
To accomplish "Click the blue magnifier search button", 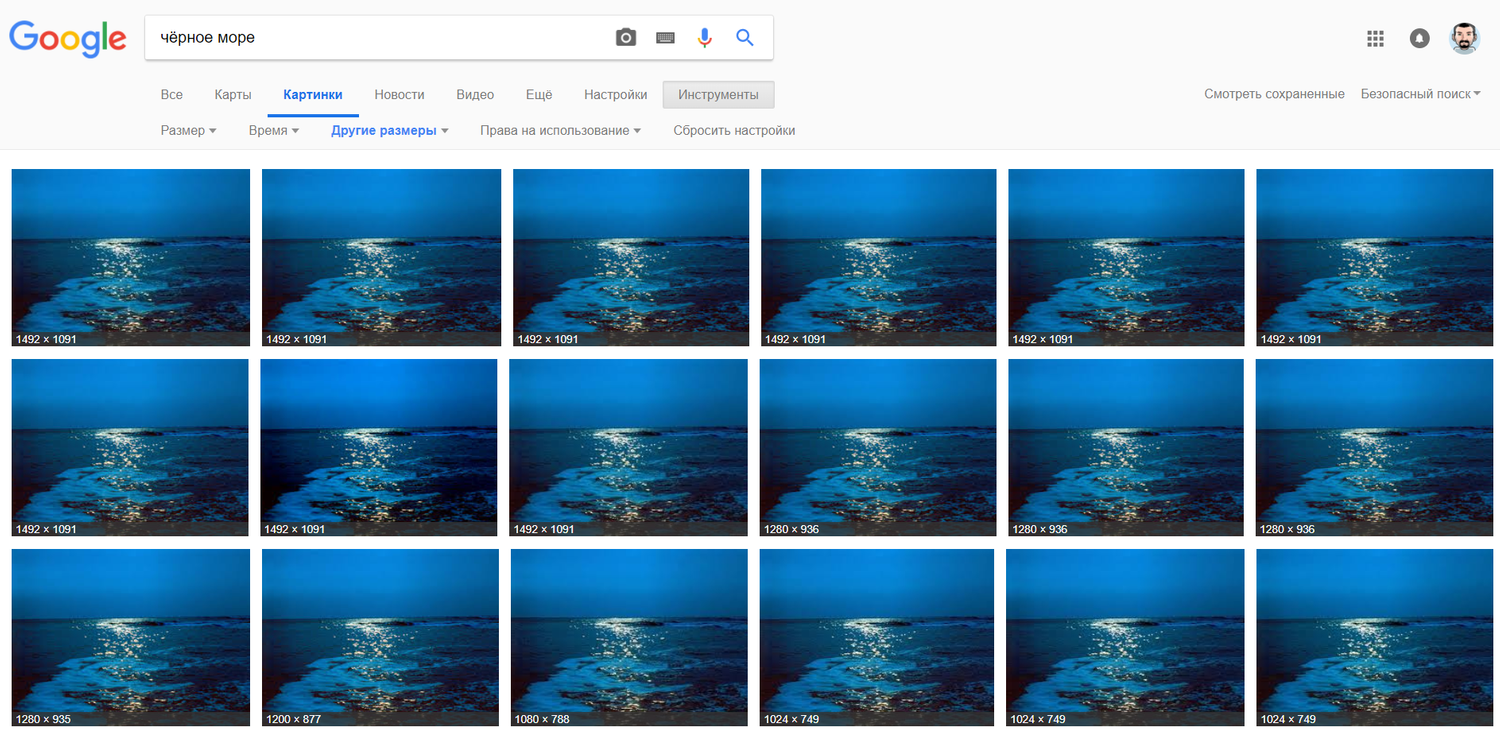I will click(744, 38).
